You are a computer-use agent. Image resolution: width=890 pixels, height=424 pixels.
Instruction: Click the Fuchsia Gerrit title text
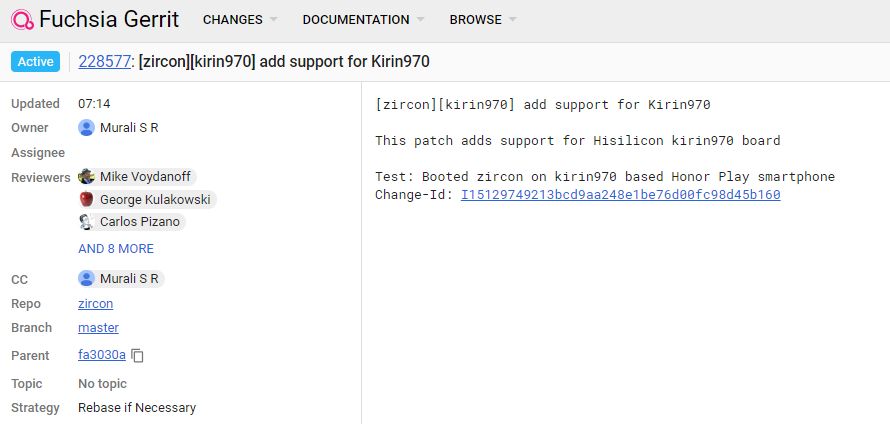110,20
